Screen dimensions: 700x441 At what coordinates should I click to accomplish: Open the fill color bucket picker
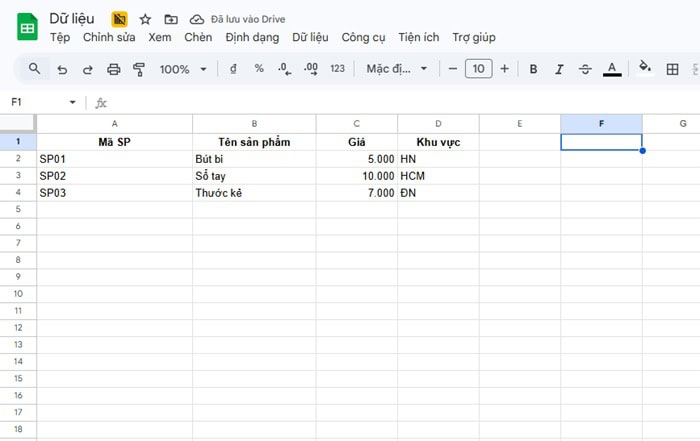coord(645,69)
